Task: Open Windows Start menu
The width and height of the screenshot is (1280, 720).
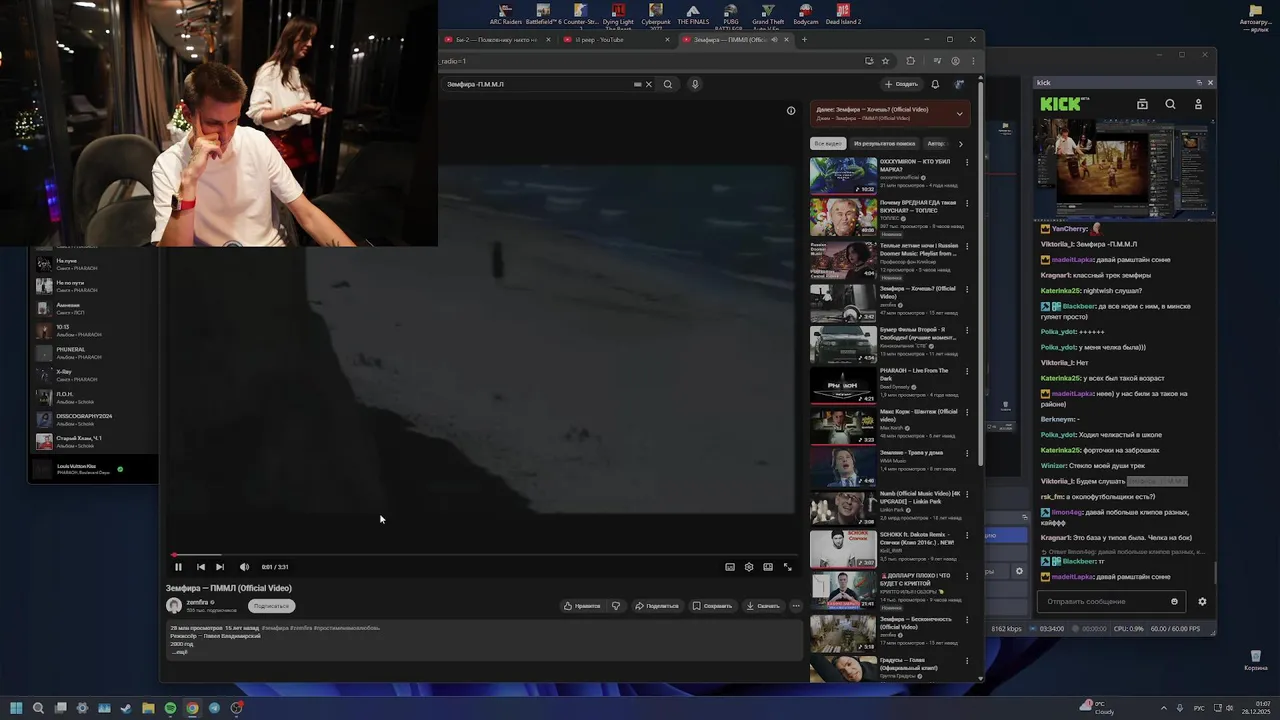Action: (x=16, y=708)
